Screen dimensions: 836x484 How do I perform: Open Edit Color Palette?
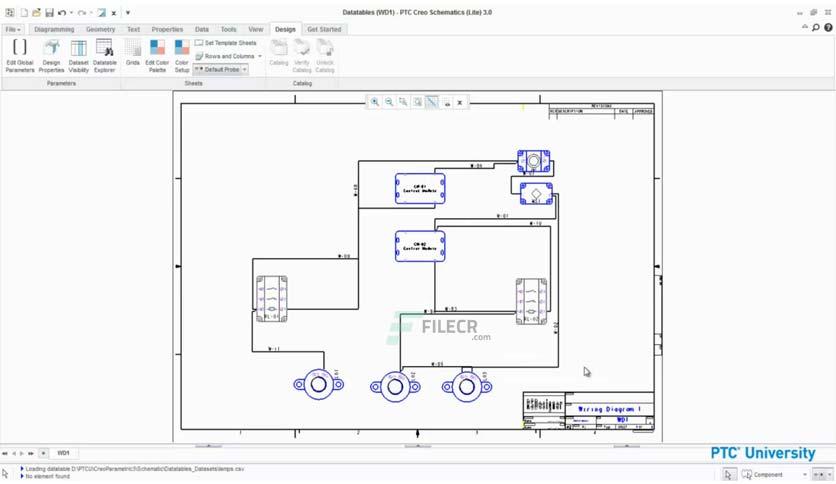(x=157, y=55)
